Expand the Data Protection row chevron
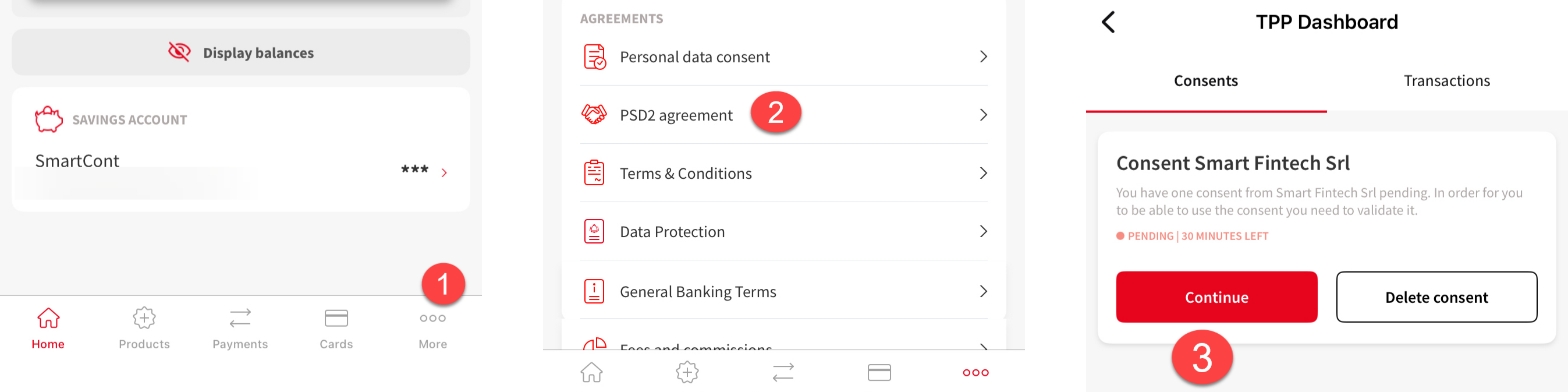Image resolution: width=1568 pixels, height=392 pixels. [983, 231]
